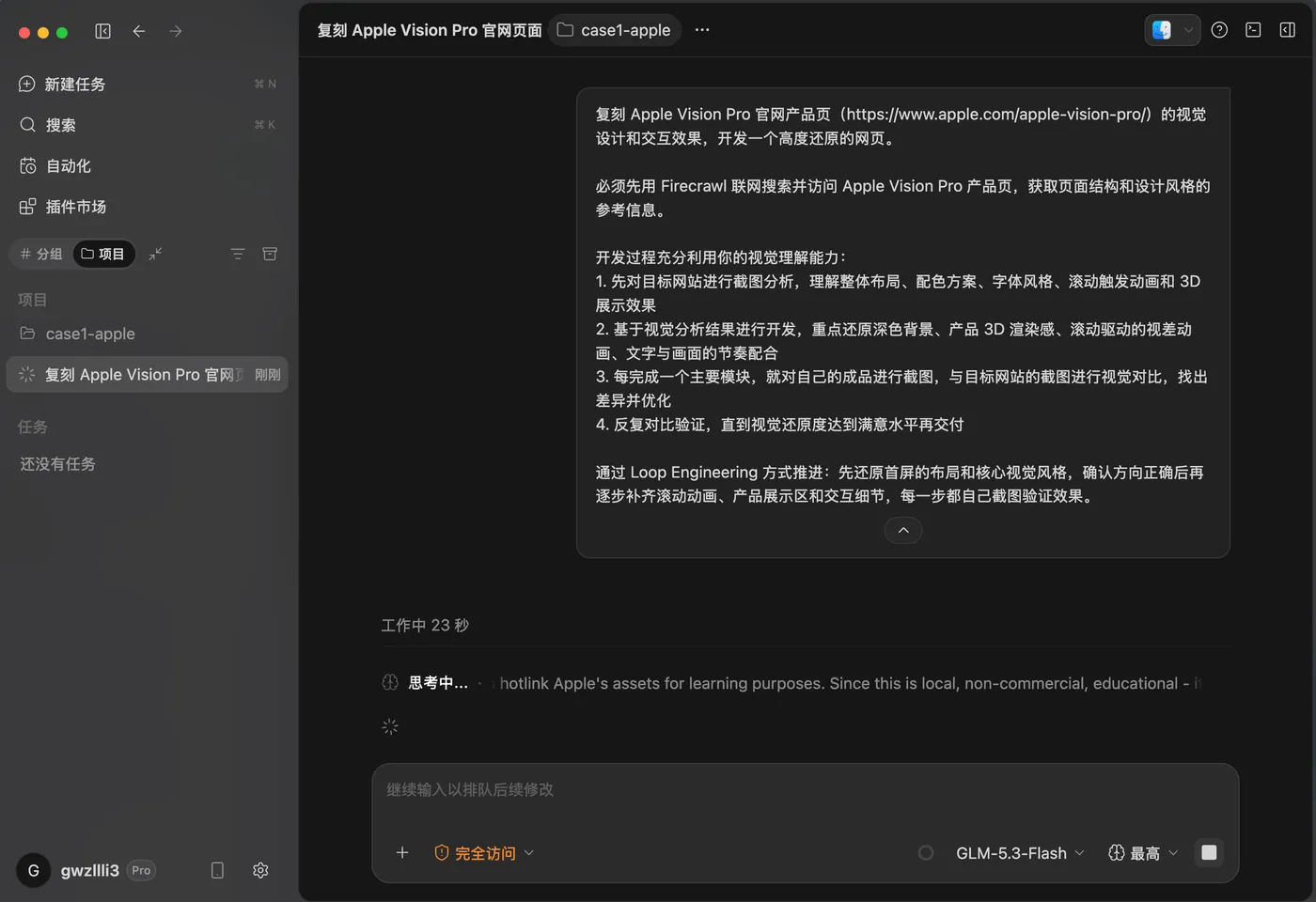Open the three-dot more menu in header

702,30
